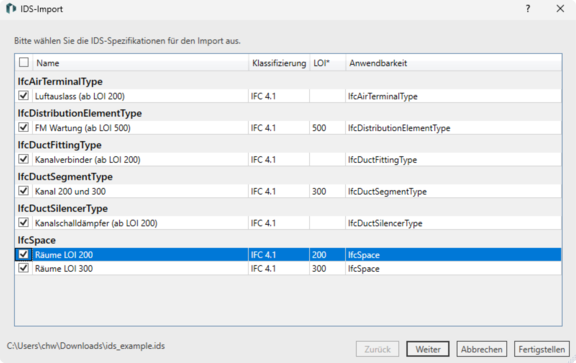
Task: Sort by Anwendbarkeit column header
Action: 453,63
